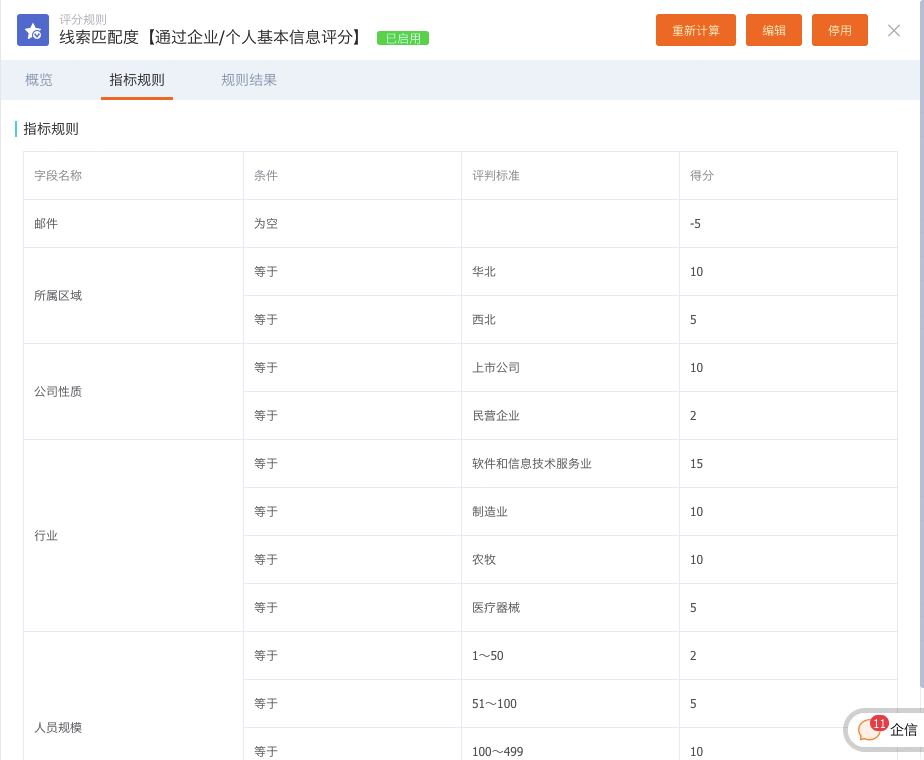The image size is (924, 760).
Task: Click the 51~100 criterion cell
Action: click(x=570, y=703)
